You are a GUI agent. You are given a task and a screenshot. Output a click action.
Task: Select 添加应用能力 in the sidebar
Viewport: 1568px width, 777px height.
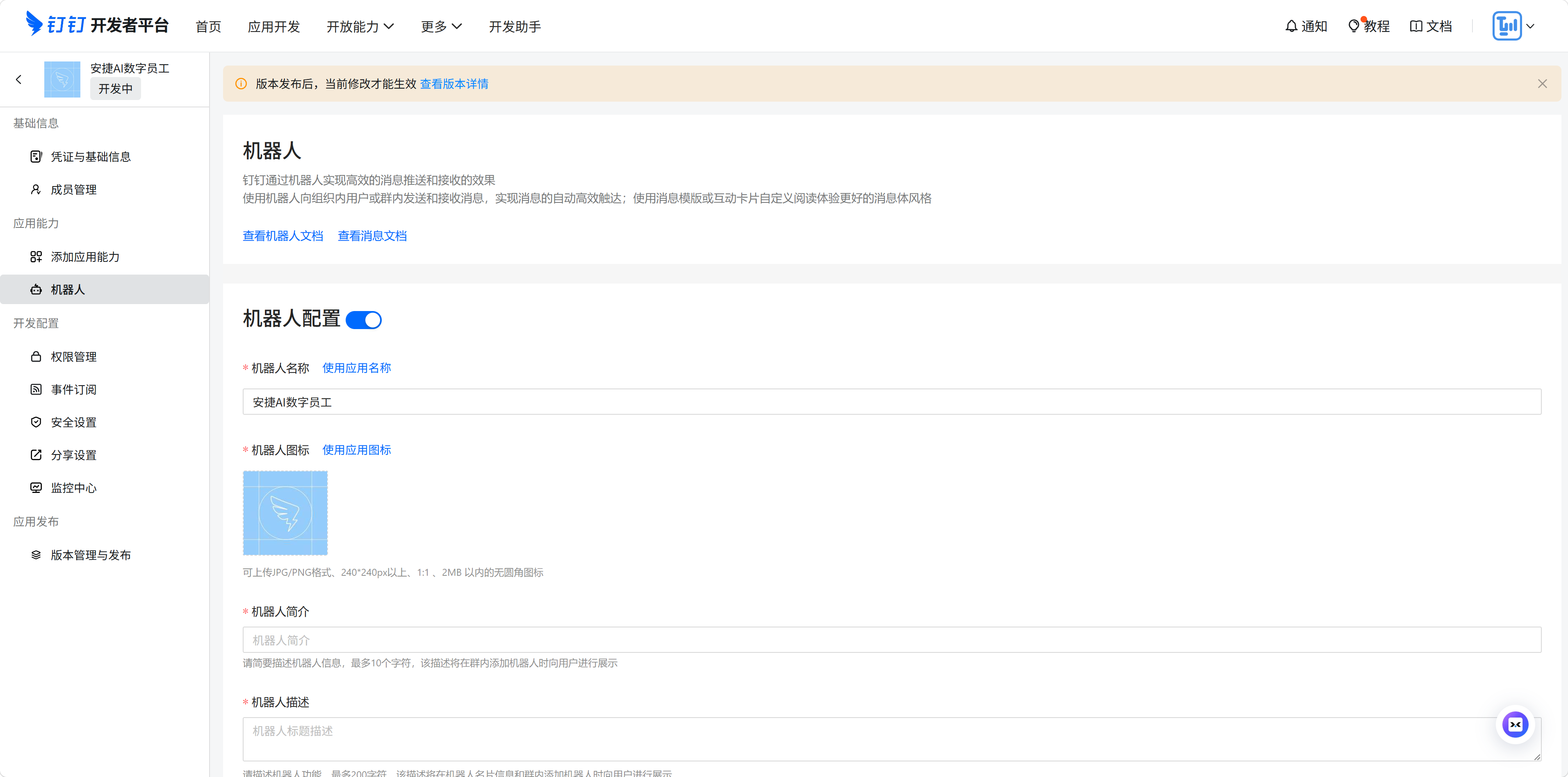pyautogui.click(x=105, y=257)
